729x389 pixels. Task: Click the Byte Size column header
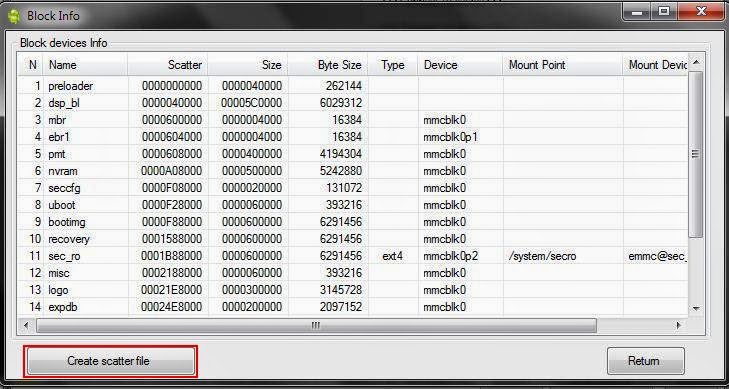(x=328, y=65)
